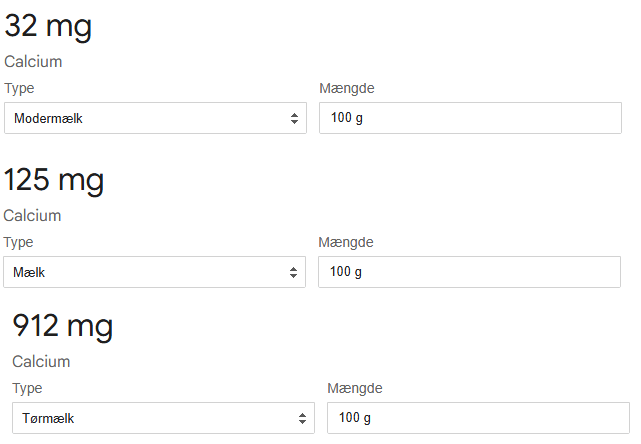This screenshot has width=641, height=444.
Task: Click the up-down arrow icon beside Tørmælk
Action: pos(303,419)
